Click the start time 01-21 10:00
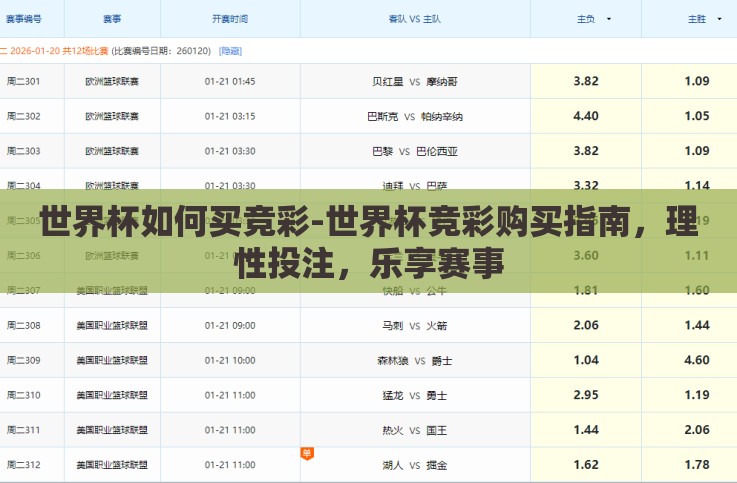Screen dimensions: 737x483 [230, 360]
